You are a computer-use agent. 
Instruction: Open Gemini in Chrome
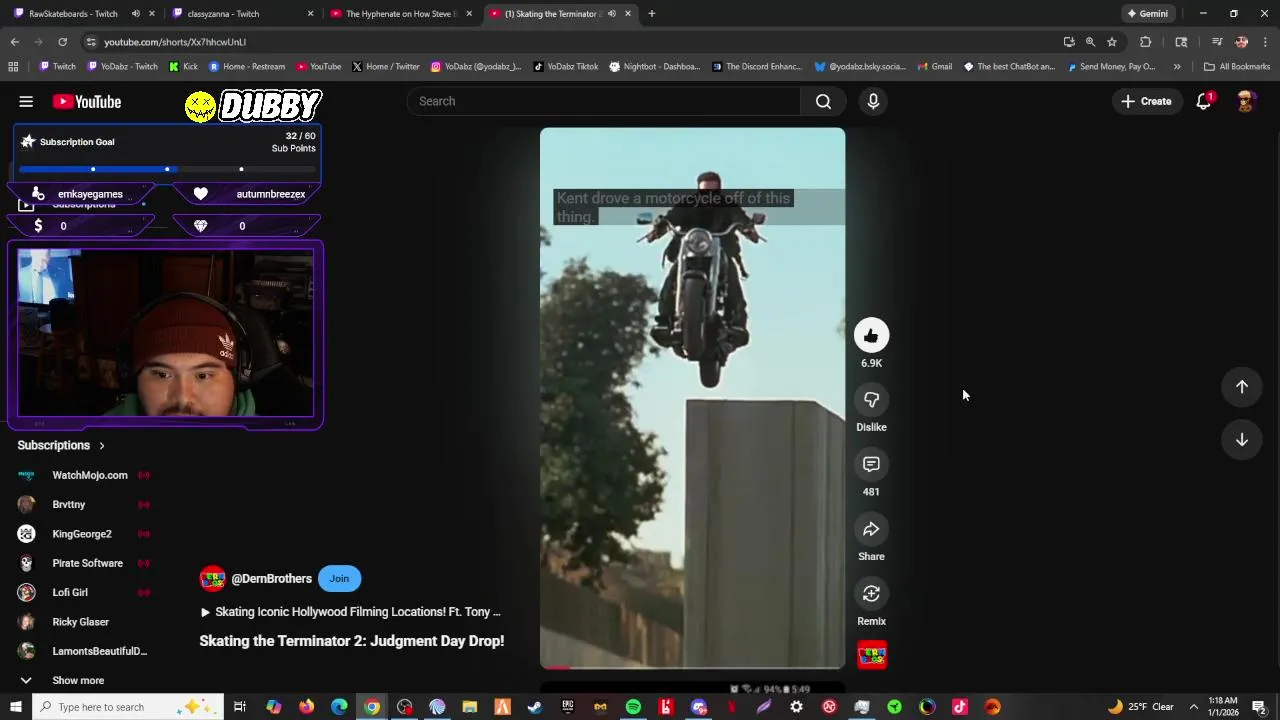[1146, 13]
